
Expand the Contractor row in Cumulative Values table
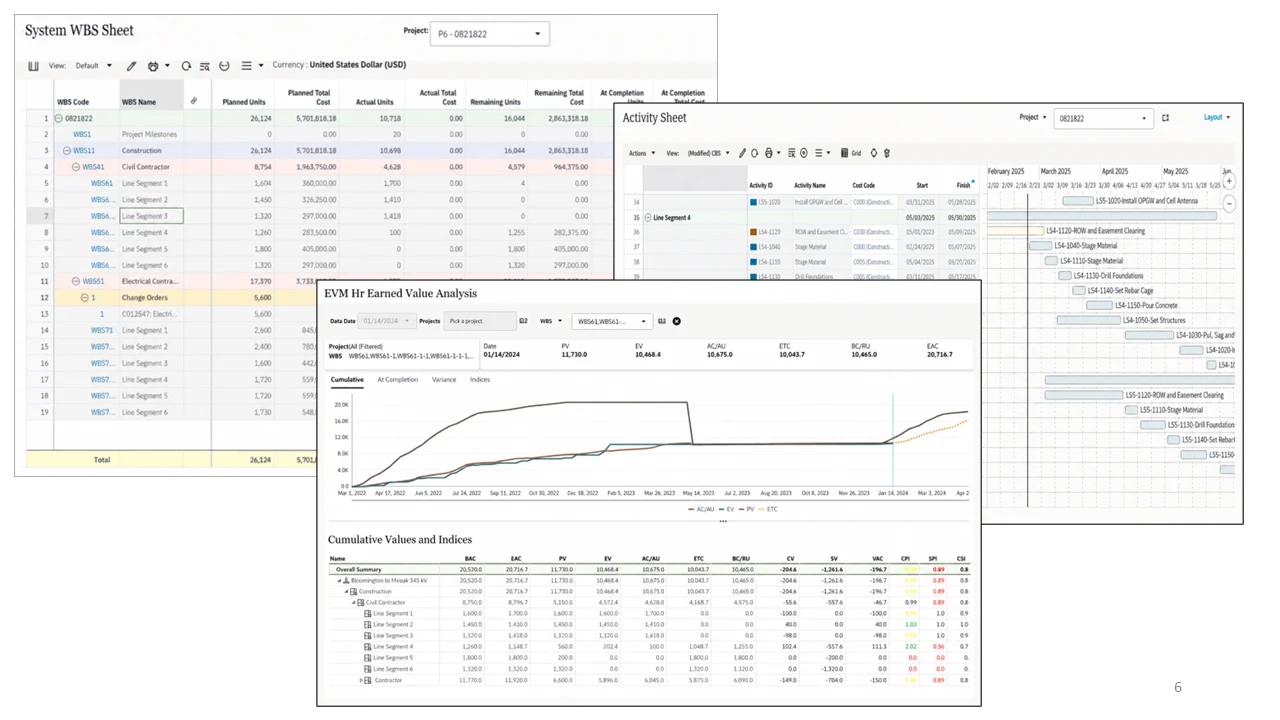361,680
